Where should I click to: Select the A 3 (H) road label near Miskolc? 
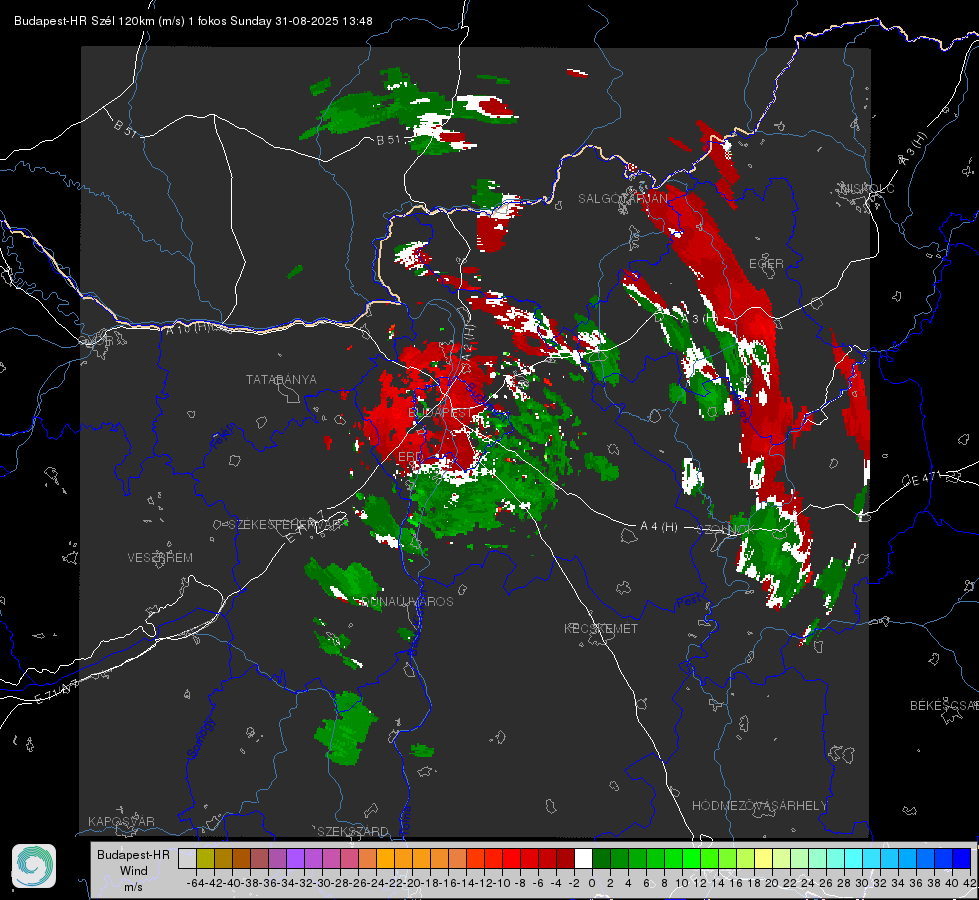coord(913,149)
